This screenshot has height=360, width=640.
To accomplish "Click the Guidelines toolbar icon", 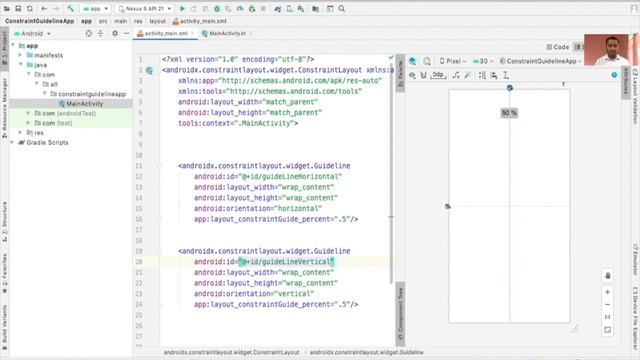I will click(506, 76).
